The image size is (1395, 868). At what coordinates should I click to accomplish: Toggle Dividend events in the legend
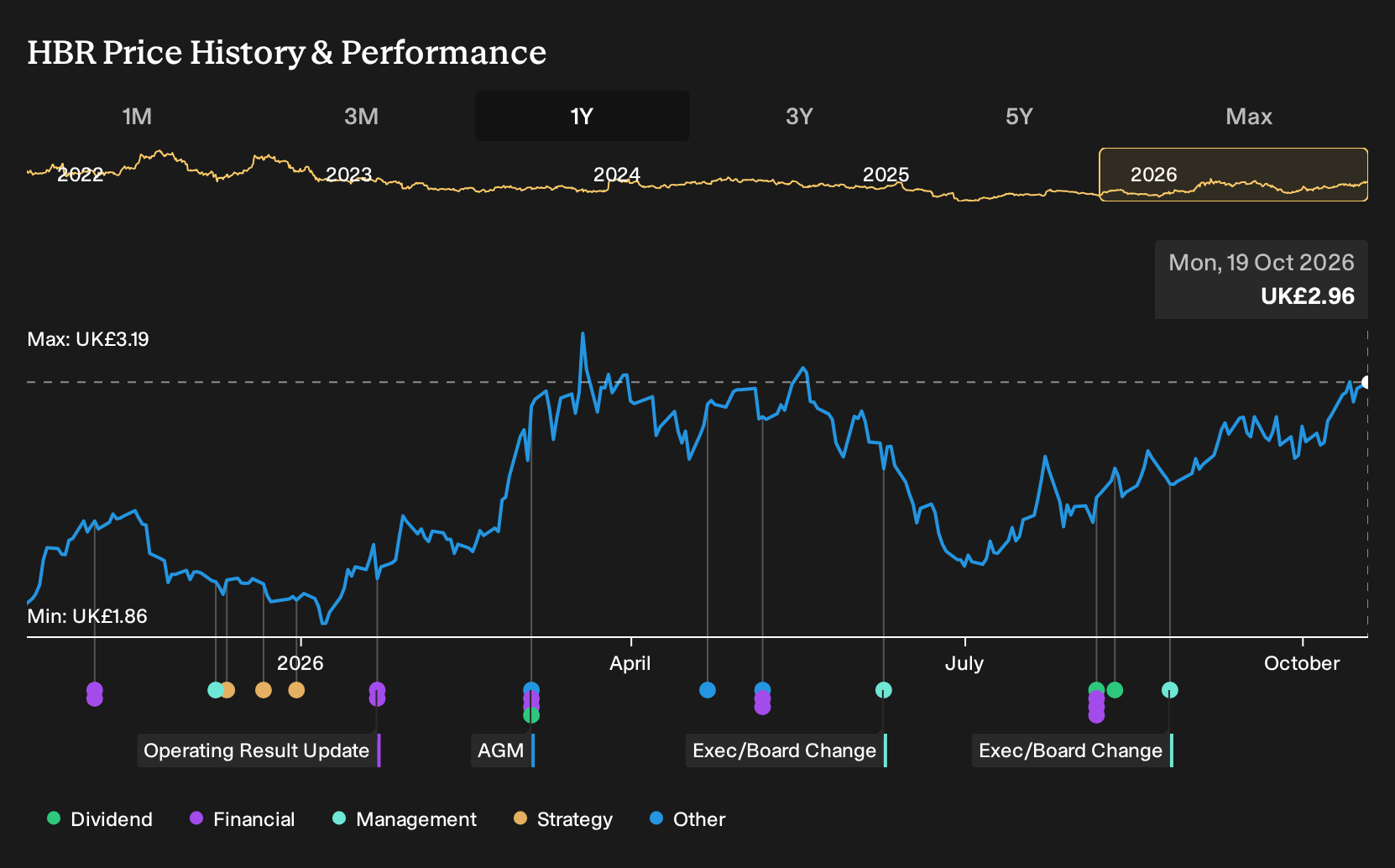tap(100, 819)
